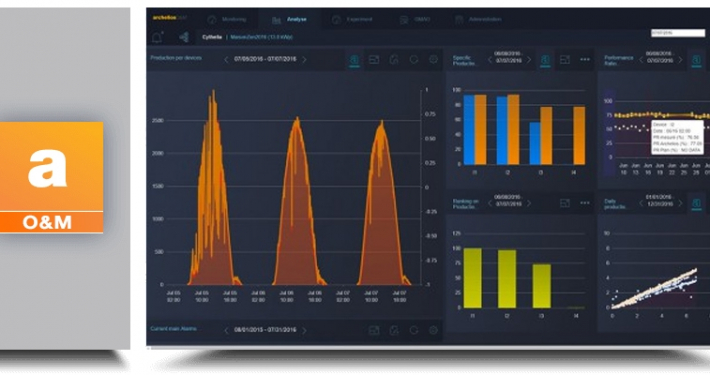Viewport: 710px width, 375px height.
Task: Go to previous period of Current main Alarms
Action: 226,330
